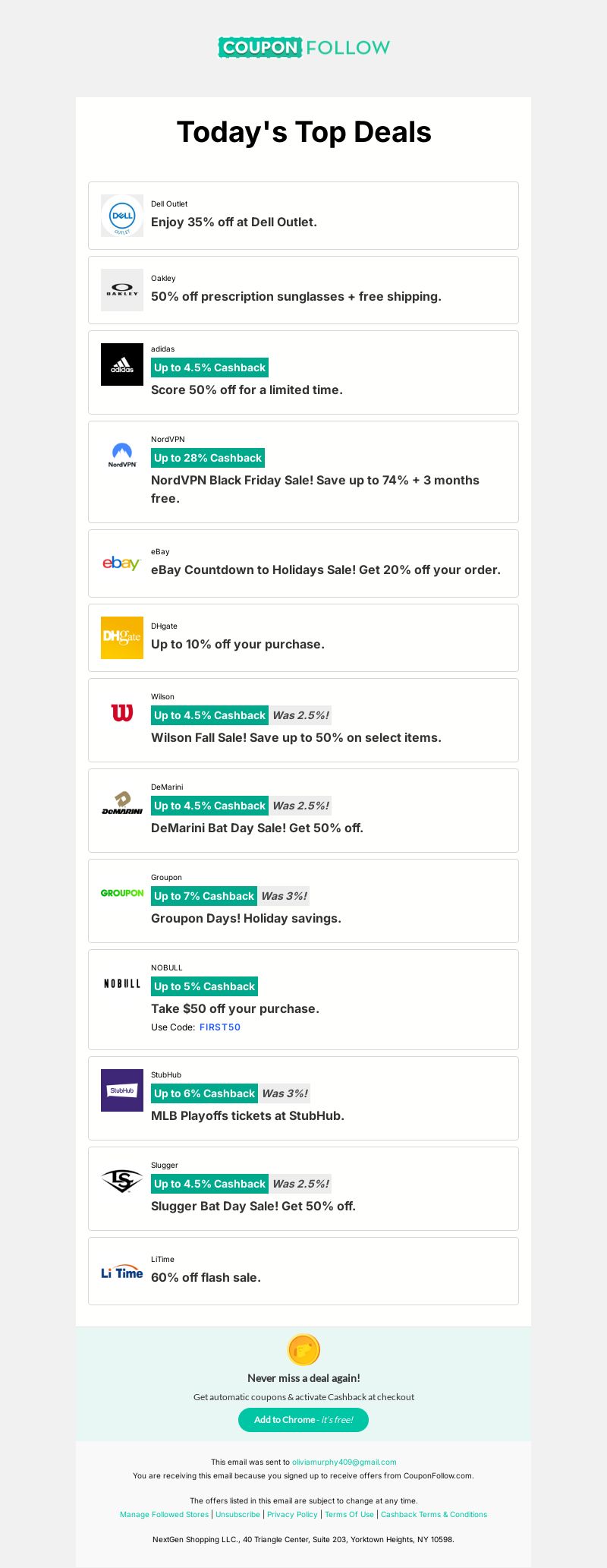Click the Privacy Policy link
This screenshot has width=607, height=1568.
[292, 1514]
